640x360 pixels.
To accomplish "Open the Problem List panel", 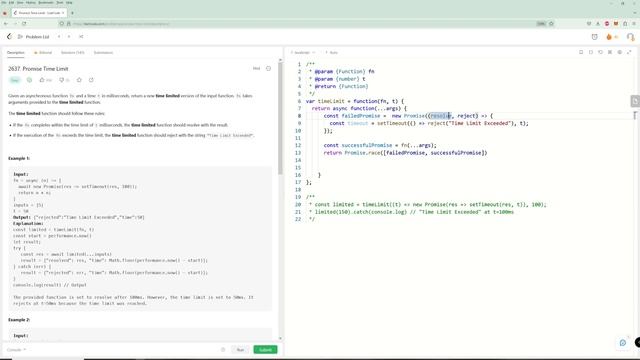I will pos(34,37).
